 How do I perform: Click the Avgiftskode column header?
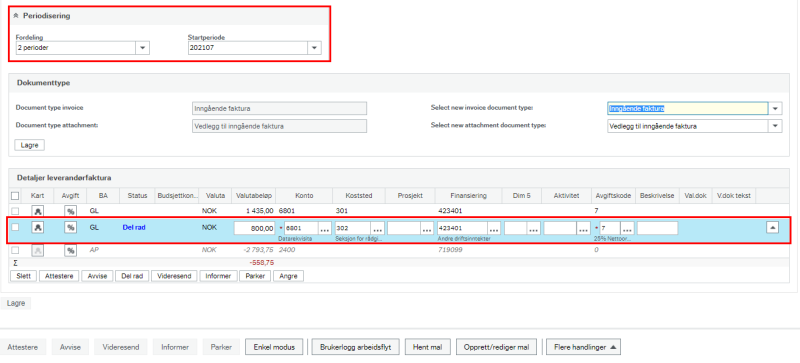point(614,196)
